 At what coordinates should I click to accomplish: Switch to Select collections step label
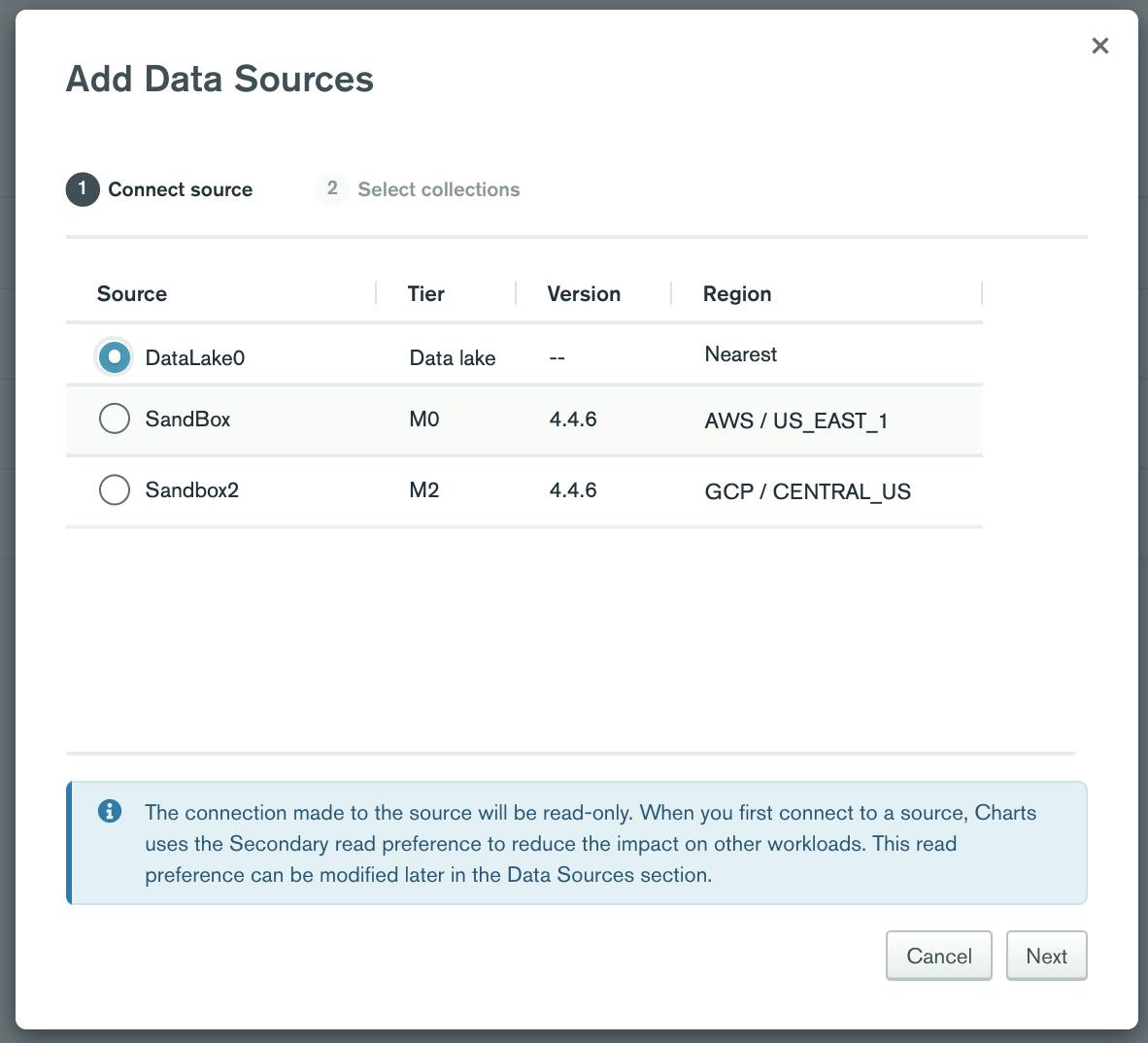438,190
